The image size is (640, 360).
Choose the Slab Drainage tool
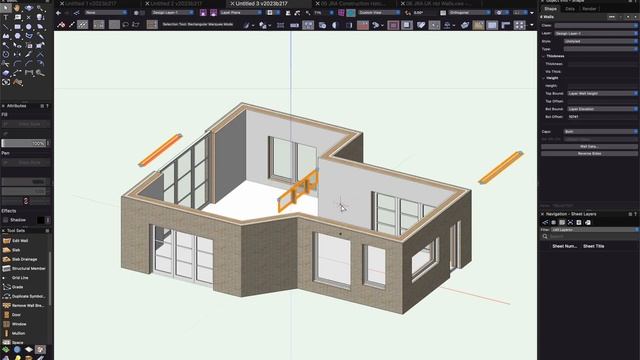point(24,259)
